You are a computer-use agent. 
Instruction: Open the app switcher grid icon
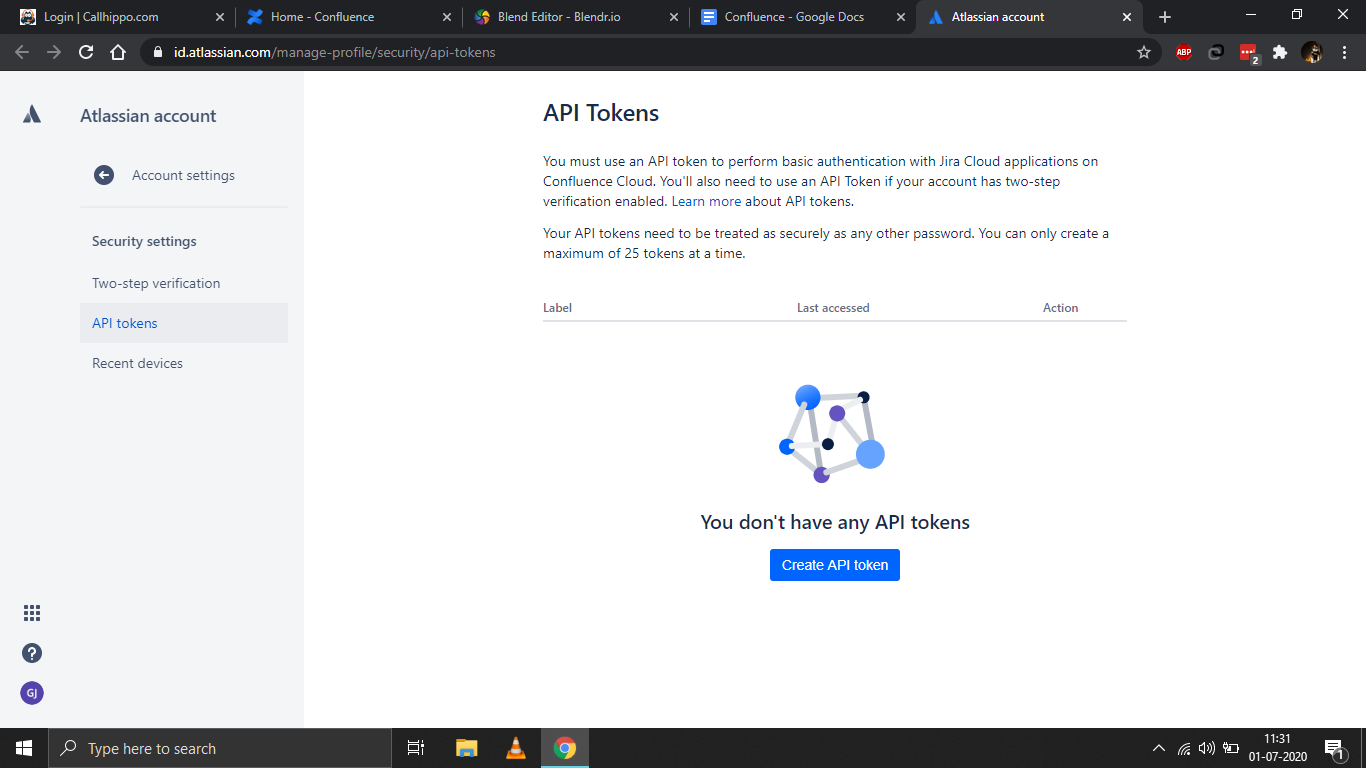point(32,613)
